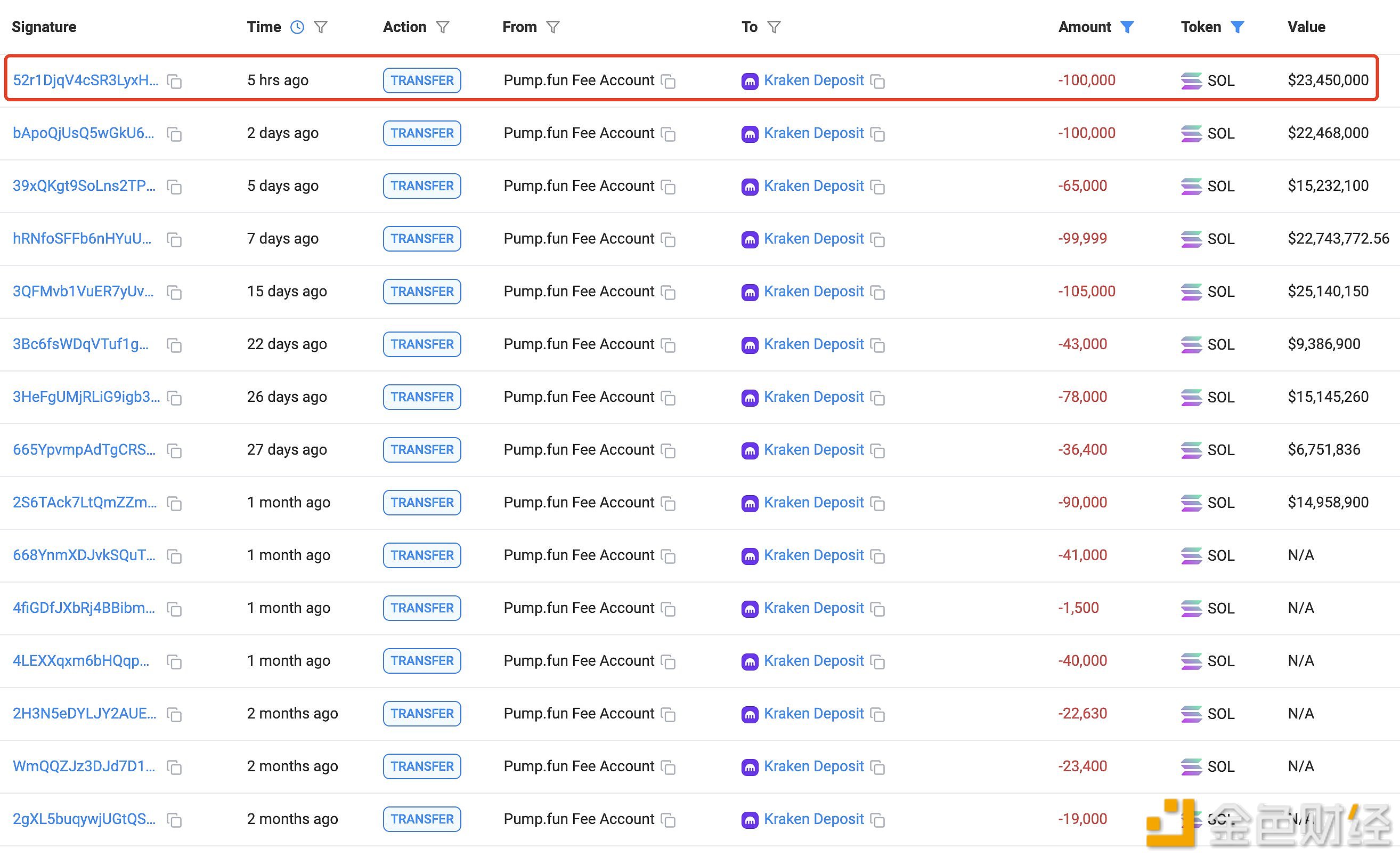Select the -36,400 amount cell
1400x856 pixels.
(x=1082, y=450)
